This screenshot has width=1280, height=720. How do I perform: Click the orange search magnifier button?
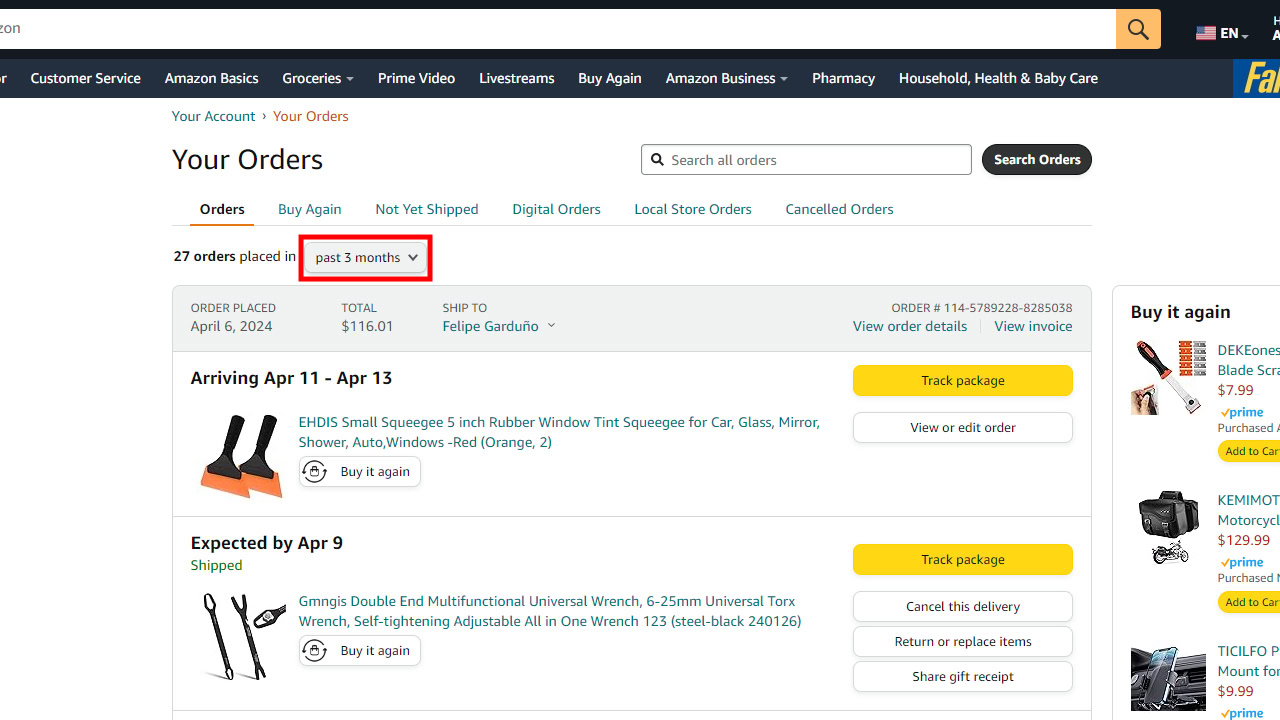(x=1138, y=30)
